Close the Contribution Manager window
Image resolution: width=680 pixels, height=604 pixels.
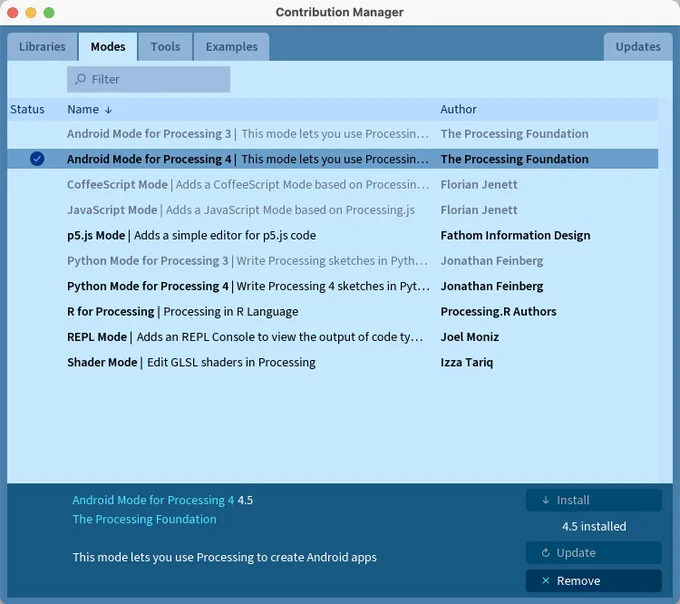click(x=13, y=13)
